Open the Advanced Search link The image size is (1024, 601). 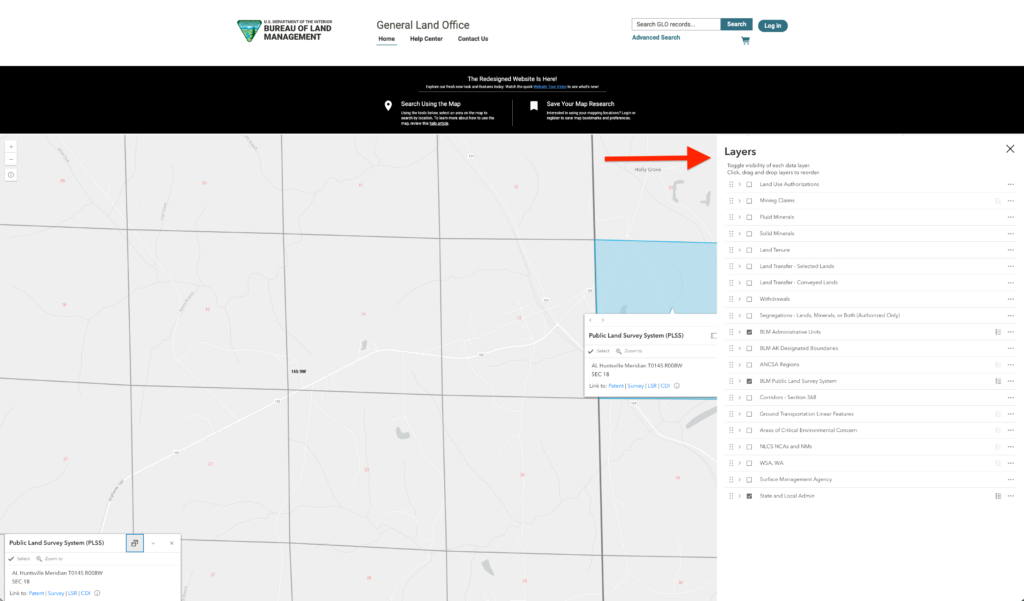coord(656,37)
